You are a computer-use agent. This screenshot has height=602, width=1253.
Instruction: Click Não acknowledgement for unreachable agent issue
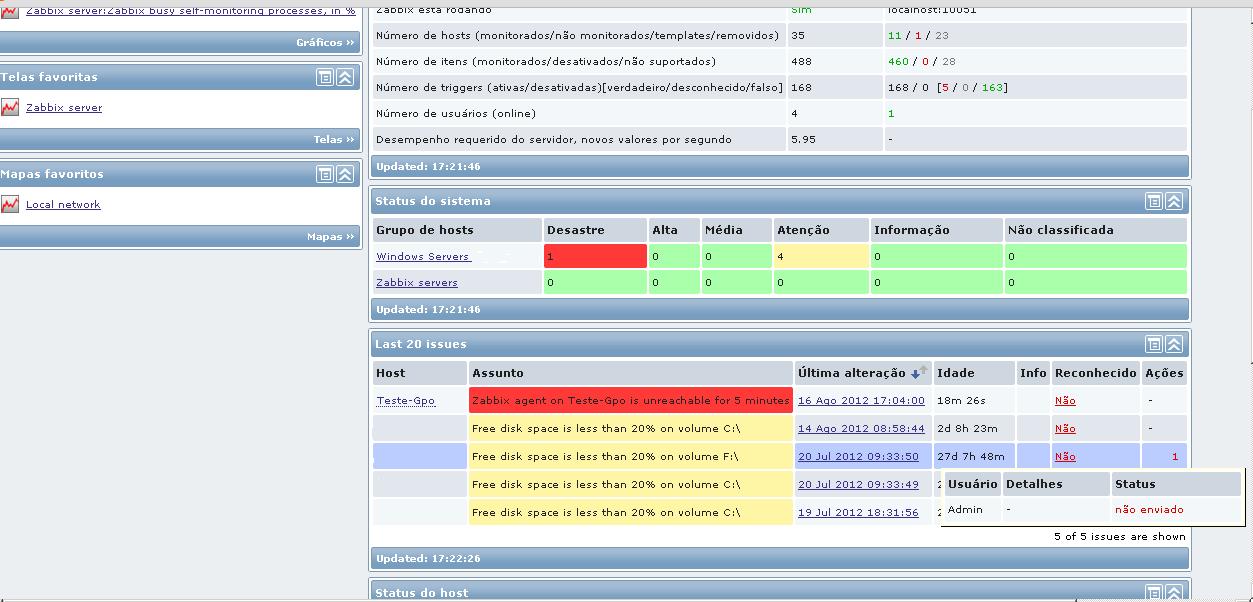[1065, 400]
